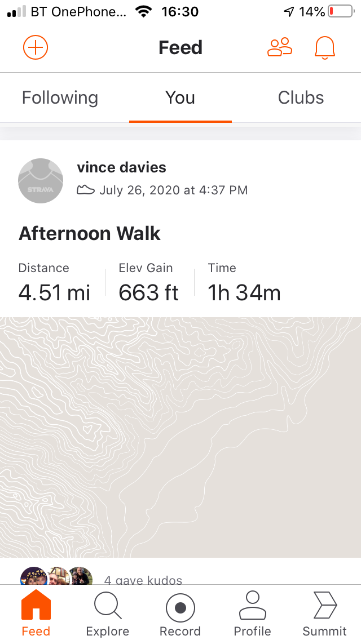The image size is (361, 640).
Task: Open notifications bell icon
Action: point(325,48)
